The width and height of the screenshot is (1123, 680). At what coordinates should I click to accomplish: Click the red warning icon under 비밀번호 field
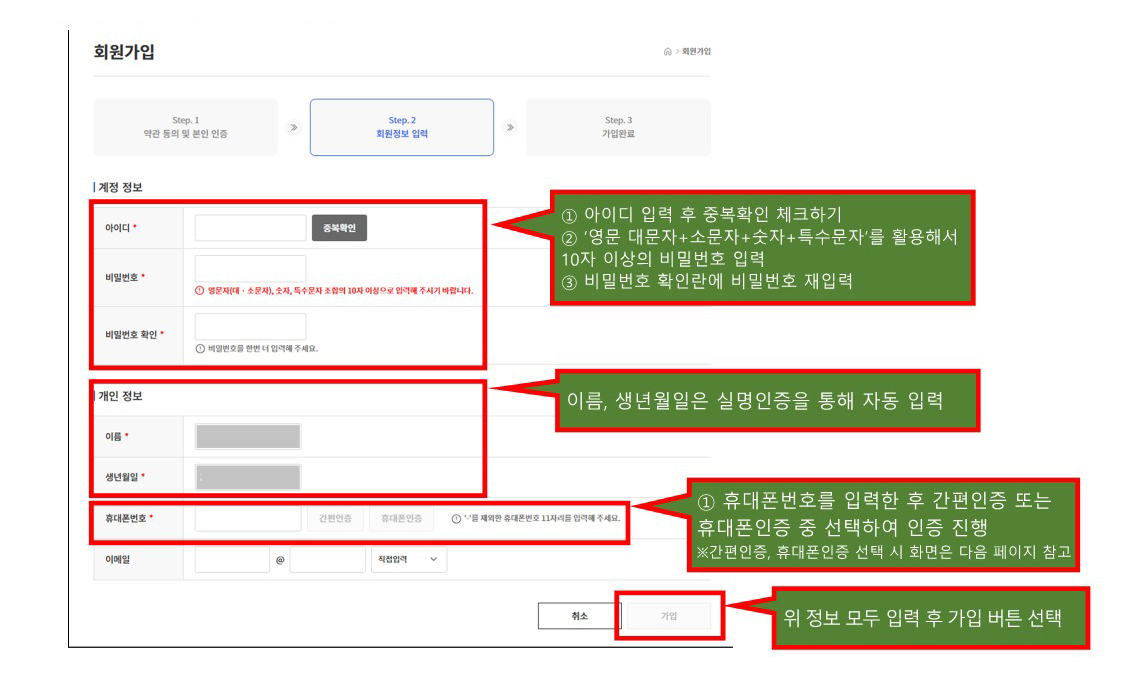[200, 290]
